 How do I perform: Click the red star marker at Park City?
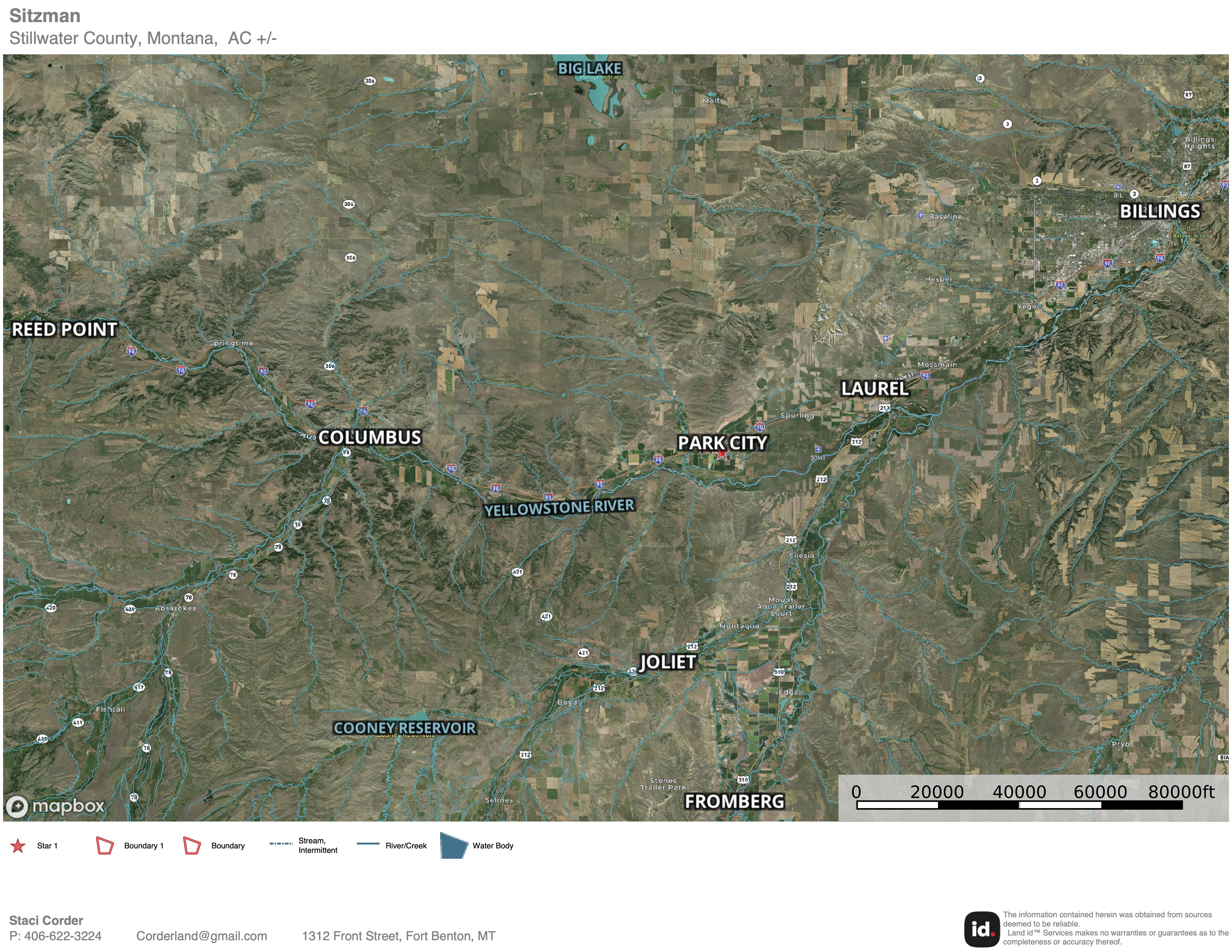(x=722, y=453)
